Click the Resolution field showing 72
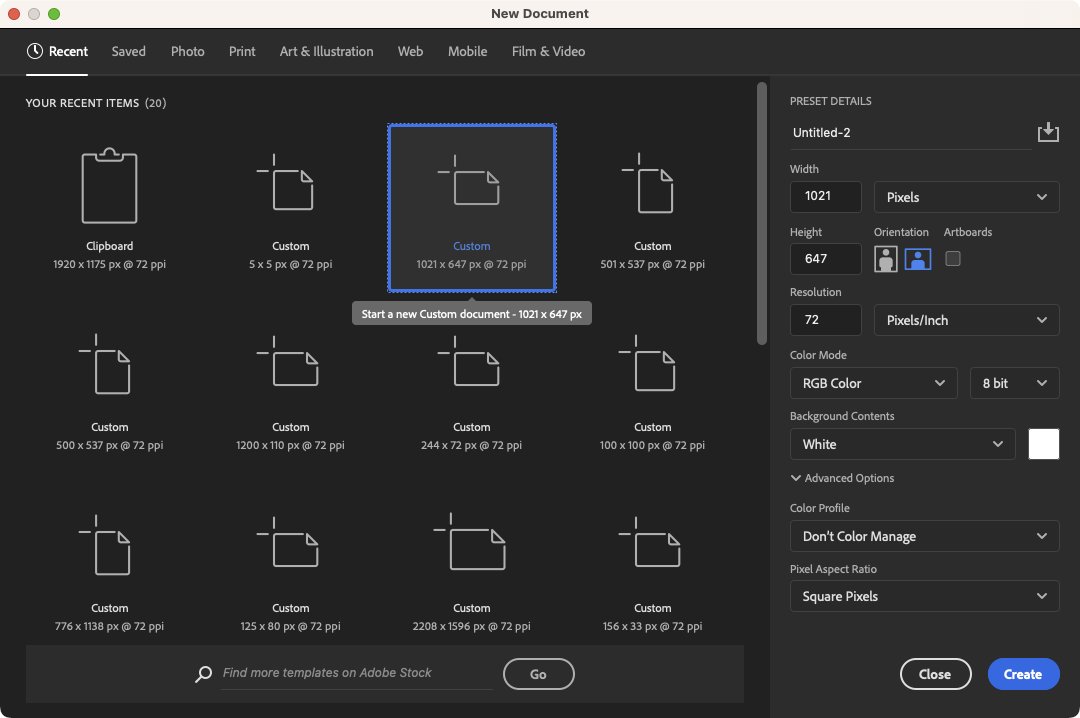Image resolution: width=1080 pixels, height=718 pixels. coord(825,320)
